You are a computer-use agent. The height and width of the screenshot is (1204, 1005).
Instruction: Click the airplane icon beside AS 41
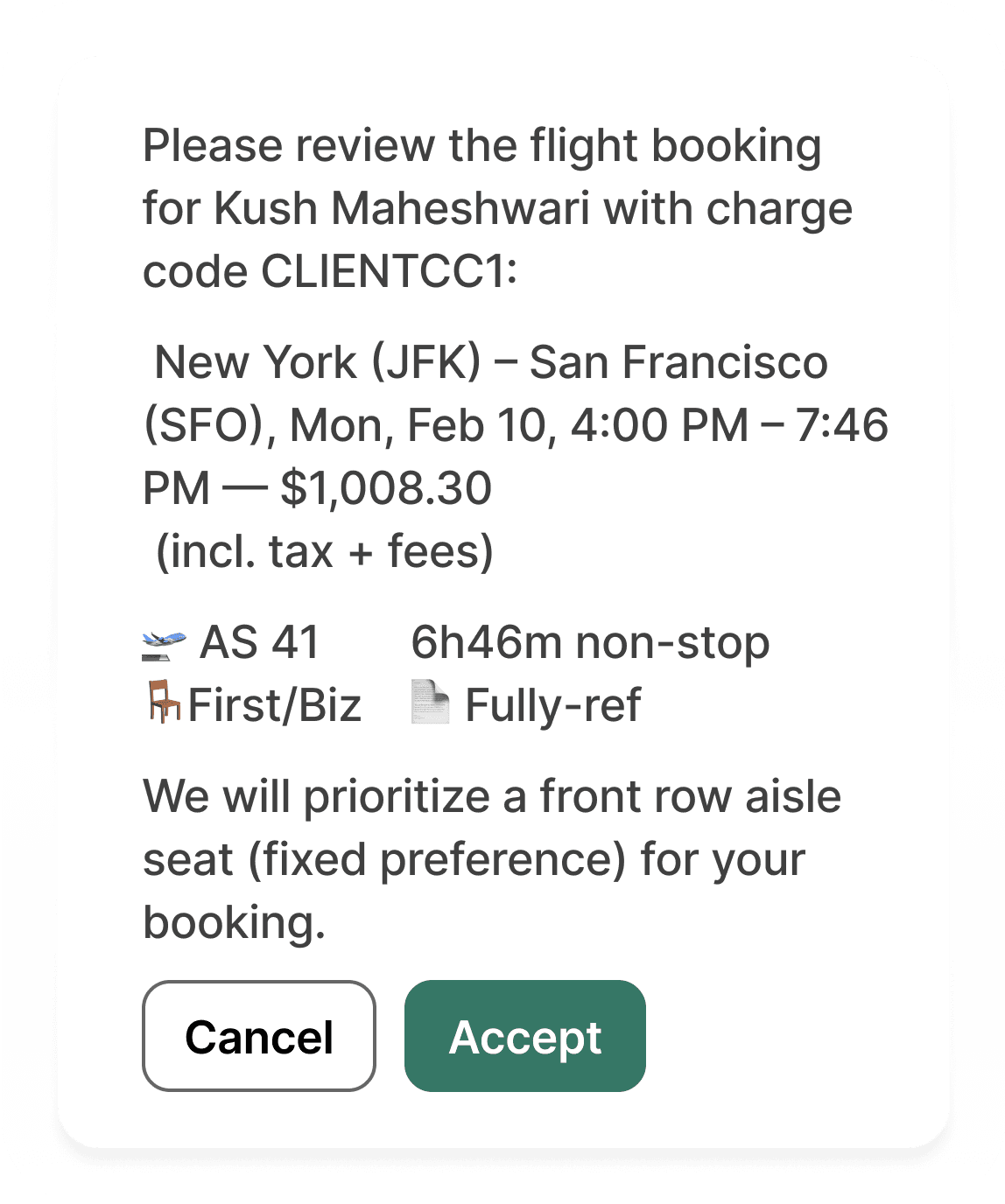pyautogui.click(x=164, y=644)
